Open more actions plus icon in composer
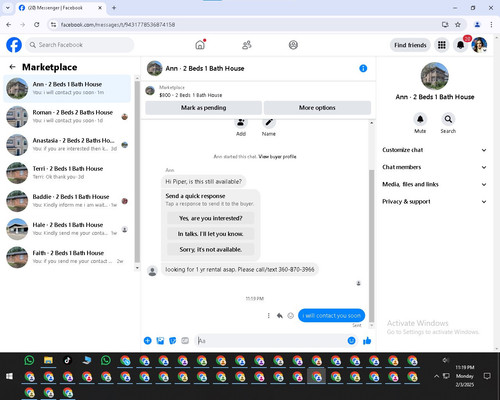The image size is (500, 400). tap(147, 341)
